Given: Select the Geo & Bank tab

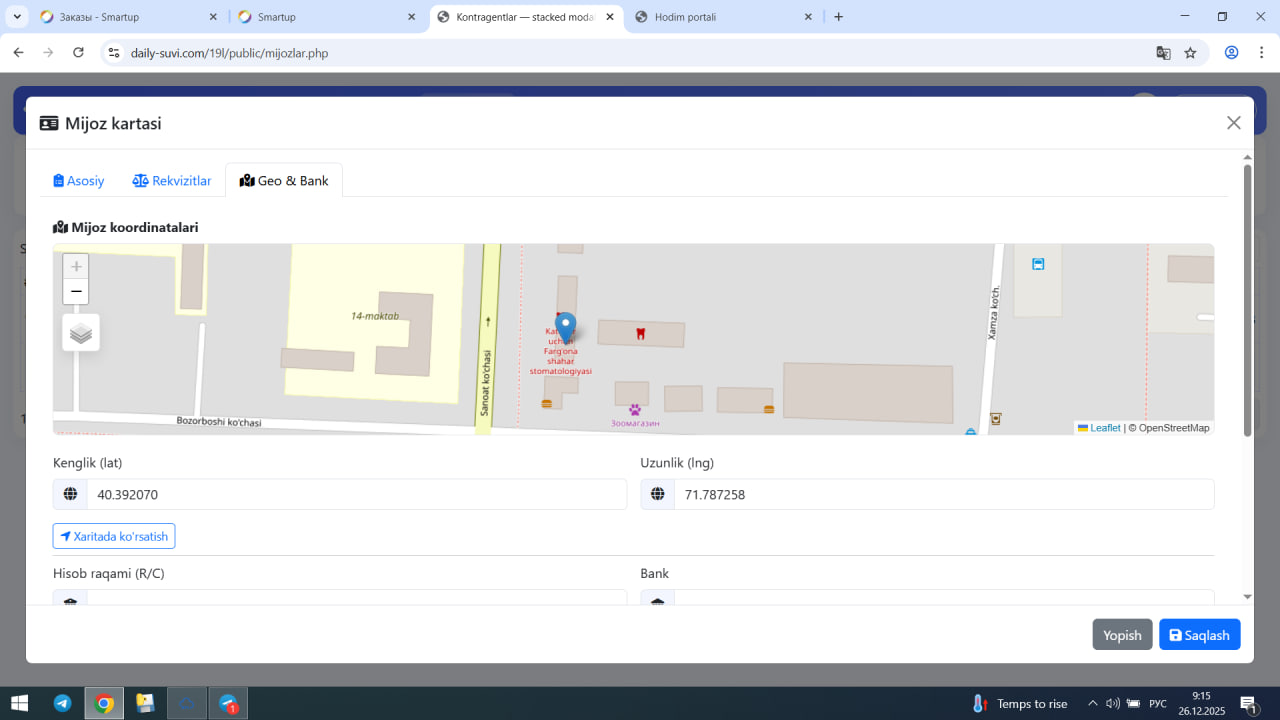Looking at the screenshot, I should pos(284,181).
